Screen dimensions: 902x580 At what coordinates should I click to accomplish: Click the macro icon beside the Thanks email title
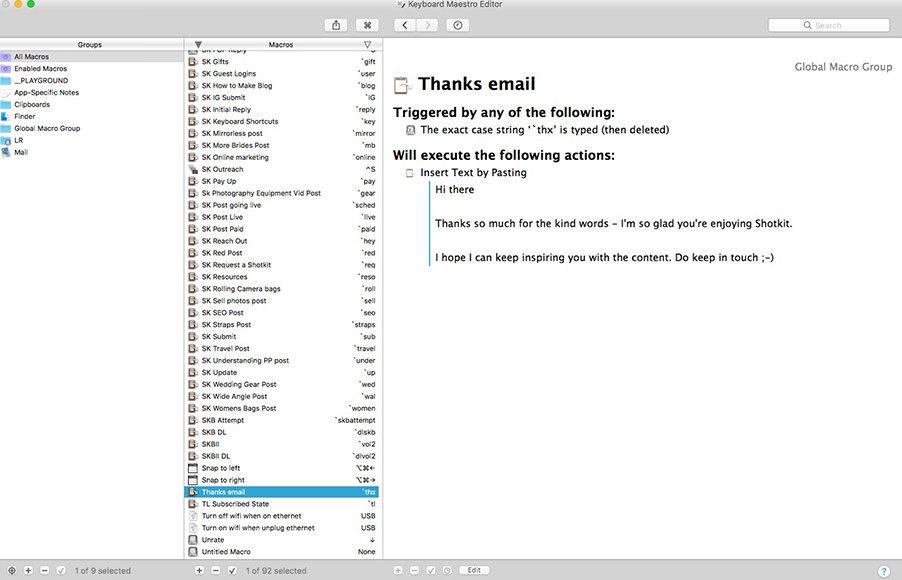(x=402, y=85)
